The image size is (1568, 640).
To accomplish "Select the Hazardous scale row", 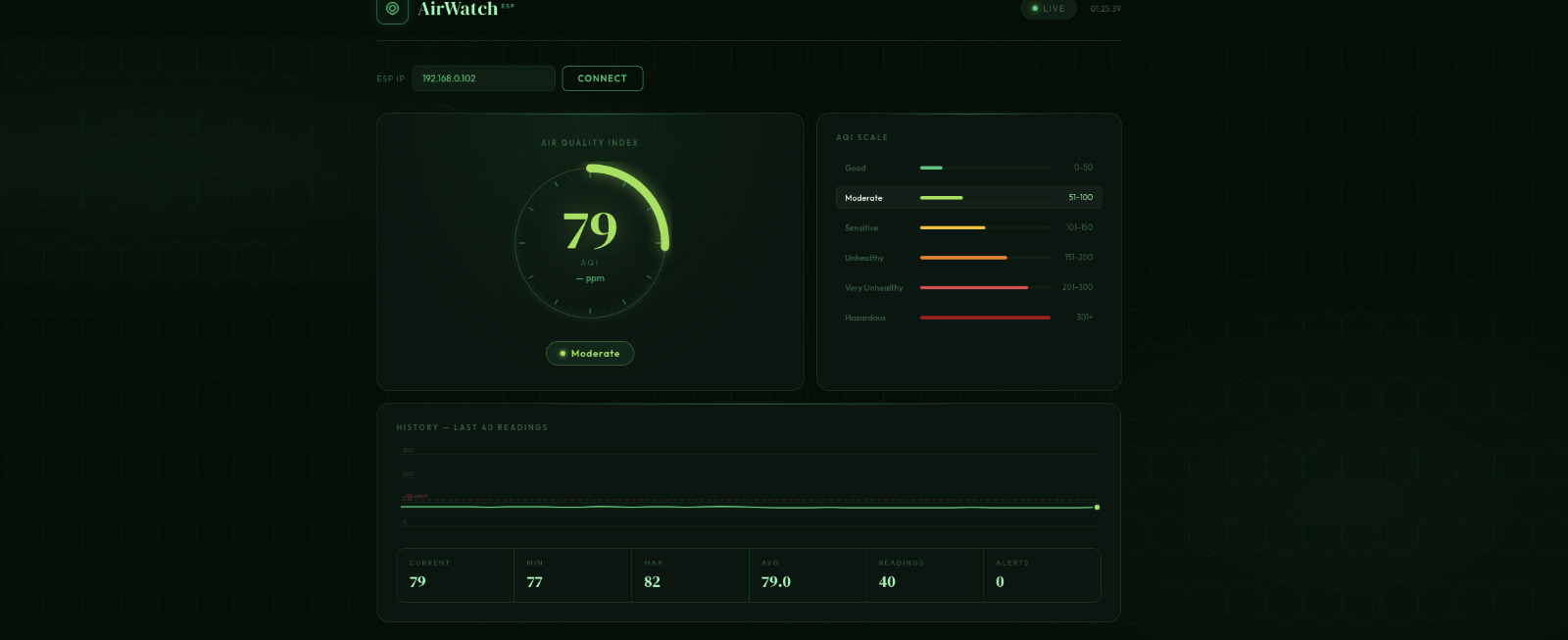I will [969, 318].
